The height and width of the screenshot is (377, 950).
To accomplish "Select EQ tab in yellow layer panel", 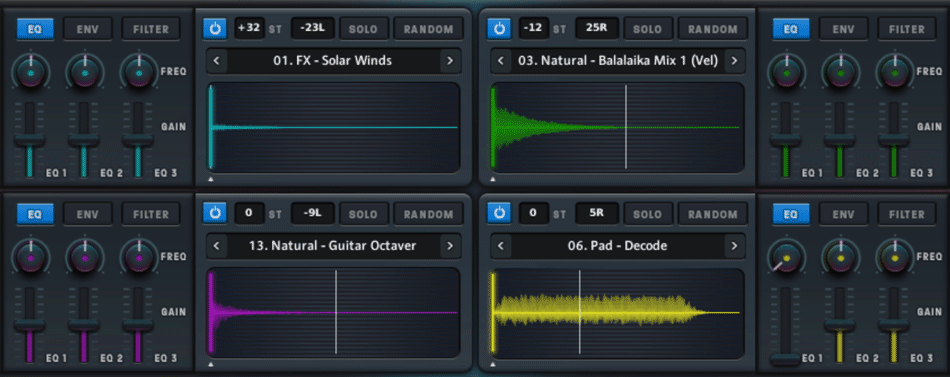I will 791,214.
